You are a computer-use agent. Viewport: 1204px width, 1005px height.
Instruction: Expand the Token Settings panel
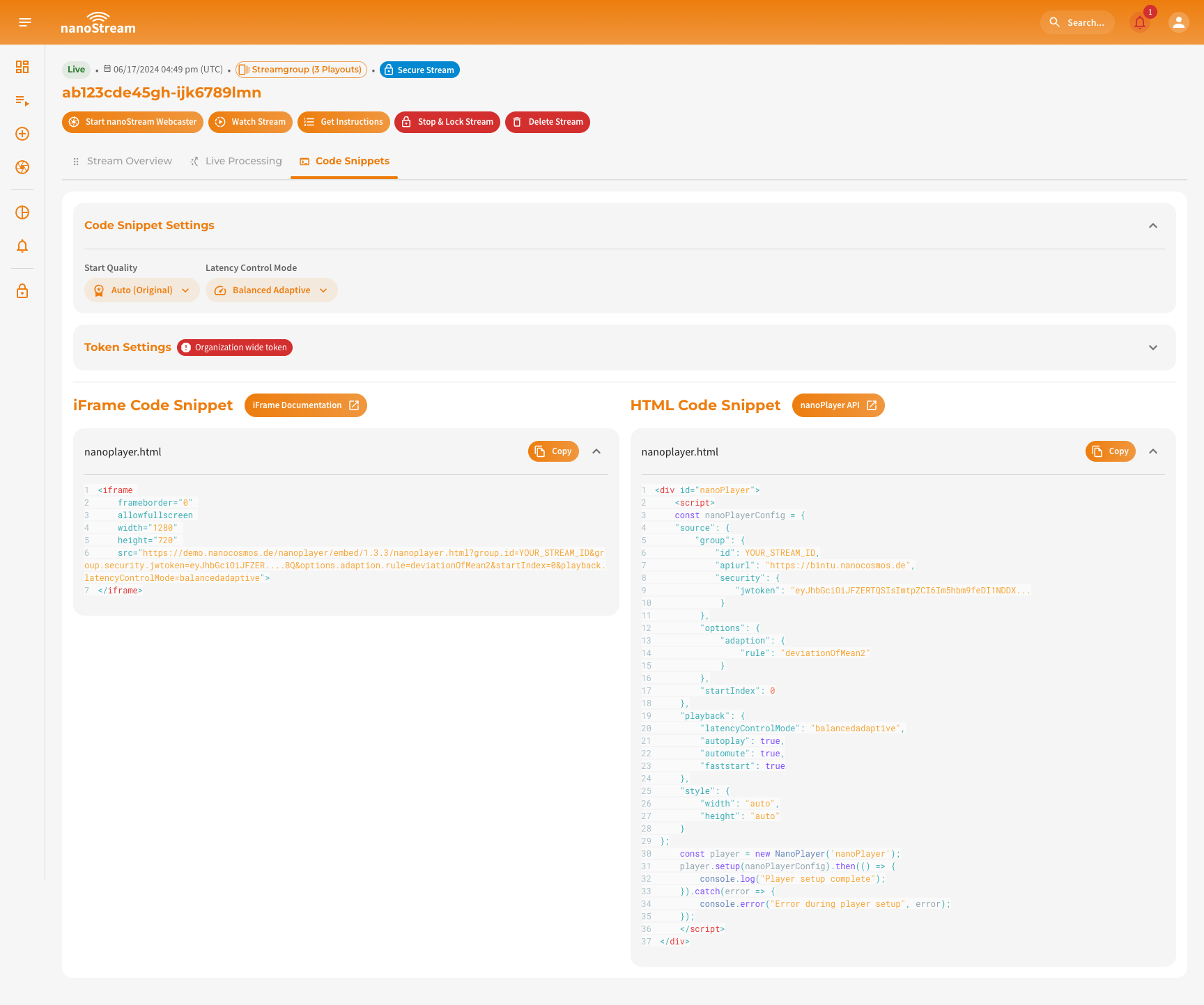(x=1153, y=348)
